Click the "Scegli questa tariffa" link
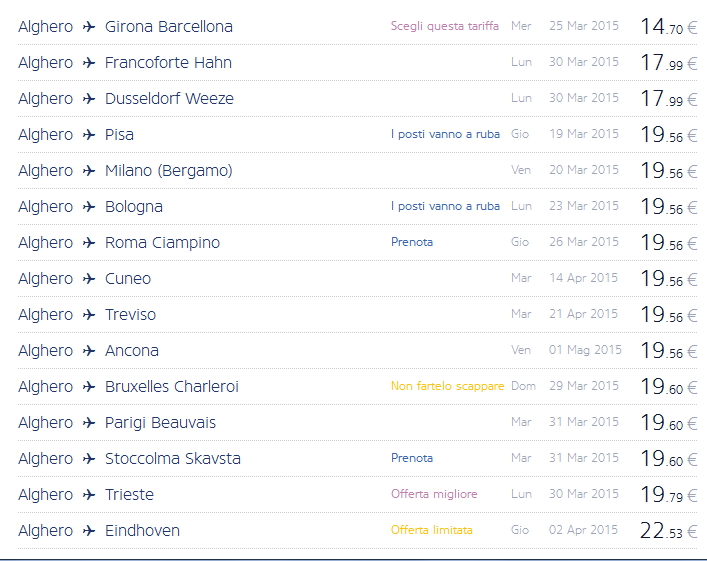707x561 pixels. (444, 27)
